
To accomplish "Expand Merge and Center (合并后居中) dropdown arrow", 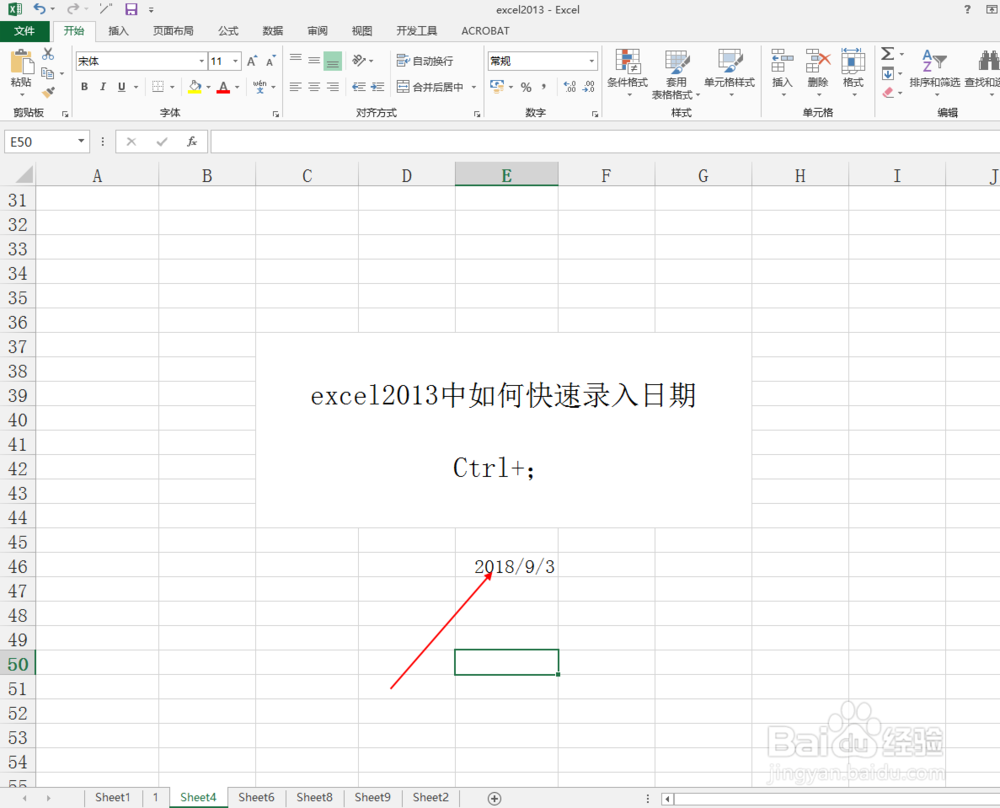I will (x=474, y=87).
